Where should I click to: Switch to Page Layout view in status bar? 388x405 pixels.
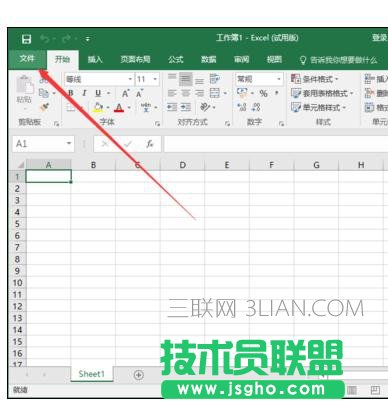click(x=352, y=390)
